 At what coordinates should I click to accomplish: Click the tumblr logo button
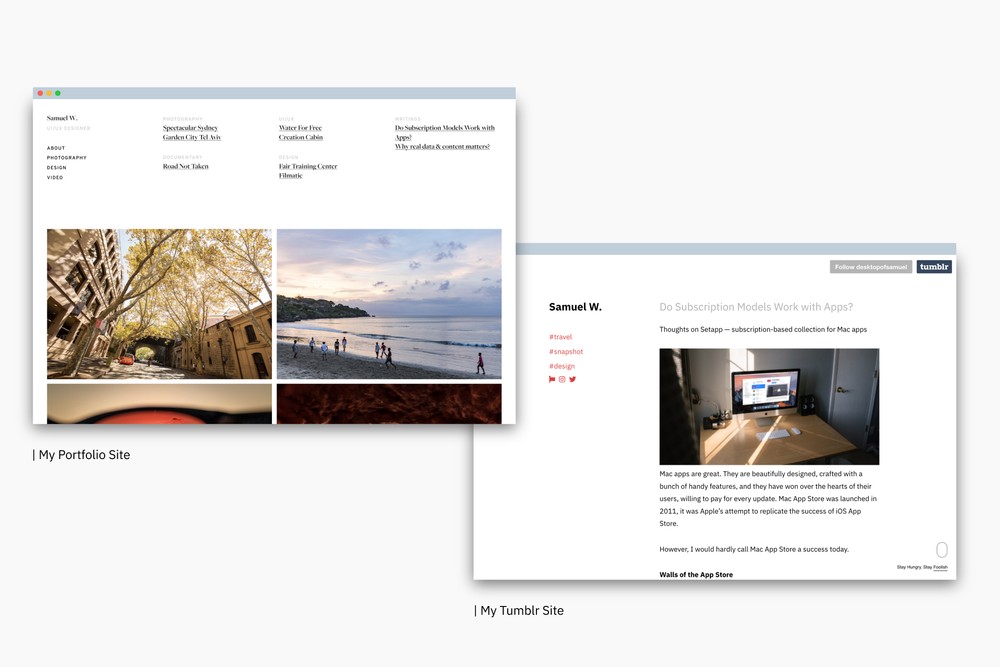(934, 267)
